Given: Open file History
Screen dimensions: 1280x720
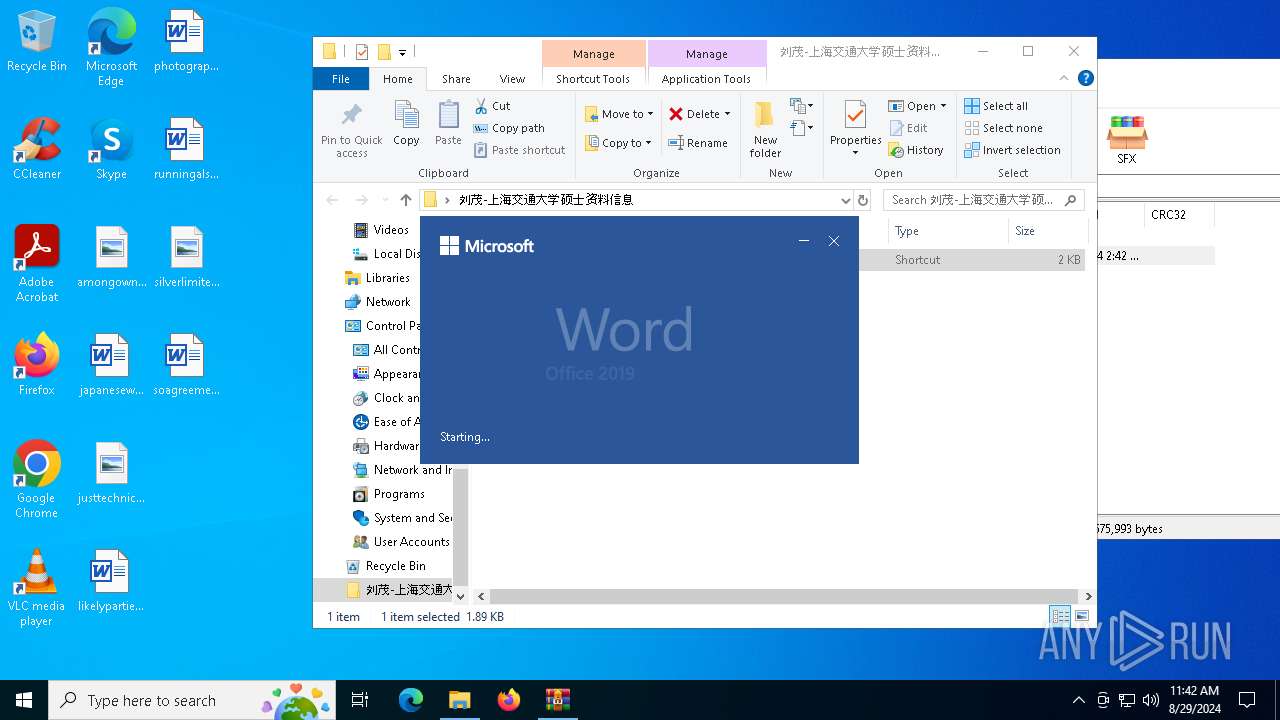Looking at the screenshot, I should 916,150.
